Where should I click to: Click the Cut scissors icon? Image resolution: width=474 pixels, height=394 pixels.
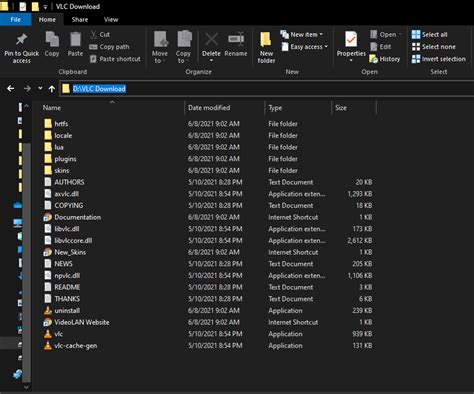tap(93, 34)
